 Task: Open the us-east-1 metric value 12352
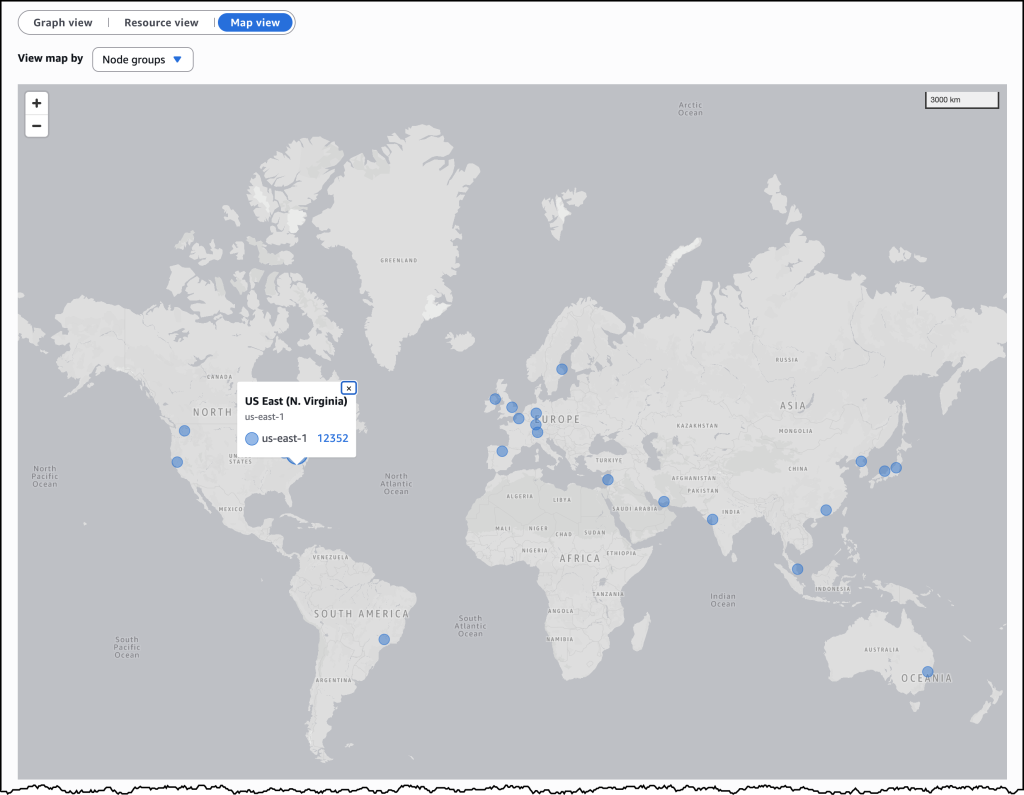pos(331,438)
